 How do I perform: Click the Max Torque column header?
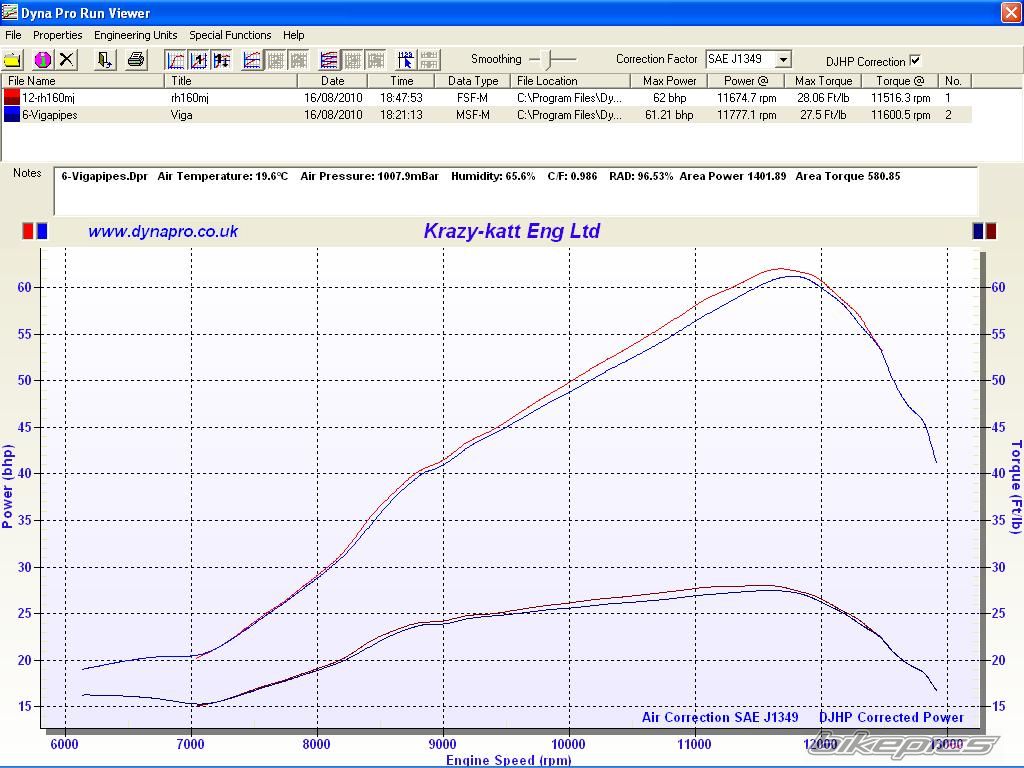pos(823,81)
